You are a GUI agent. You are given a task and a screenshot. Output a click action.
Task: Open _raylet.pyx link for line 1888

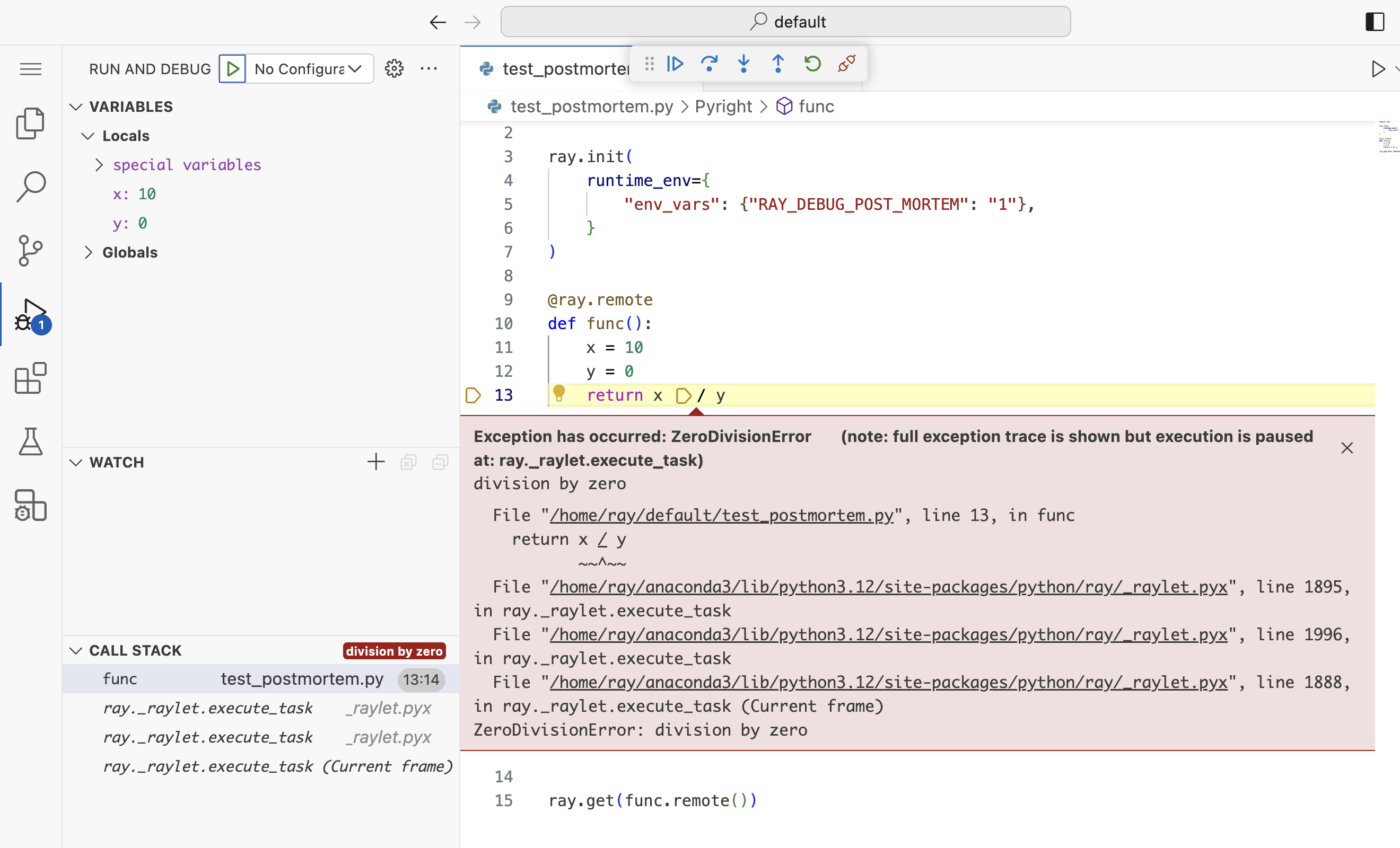[x=888, y=682]
